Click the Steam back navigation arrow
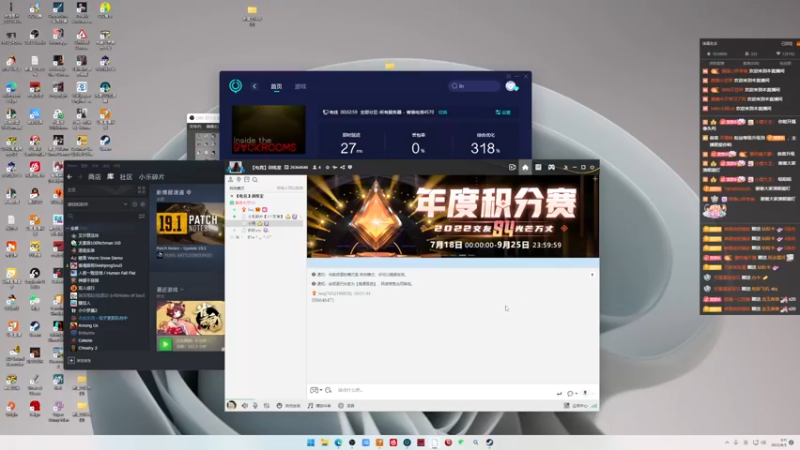 pyautogui.click(x=70, y=177)
